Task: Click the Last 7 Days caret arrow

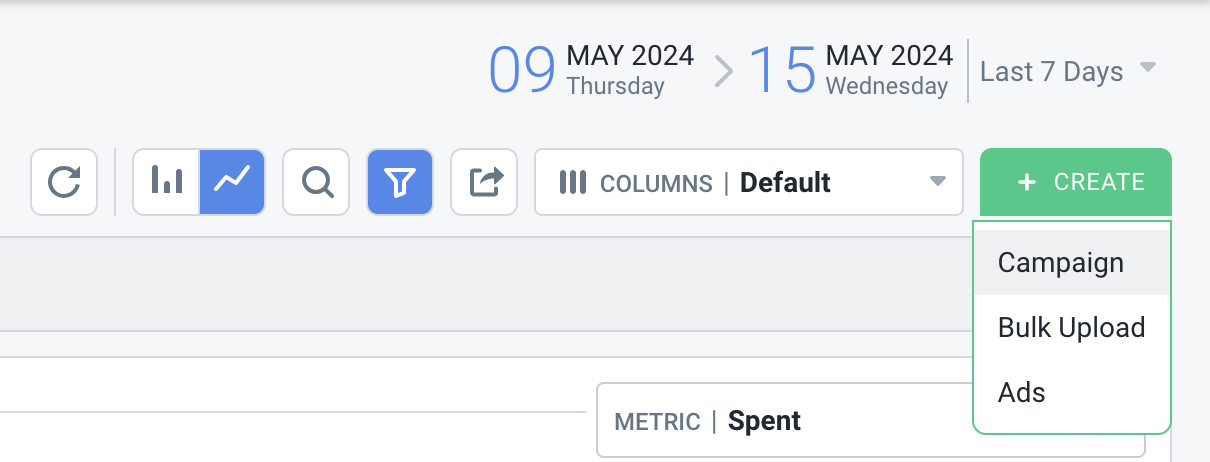Action: click(1148, 68)
